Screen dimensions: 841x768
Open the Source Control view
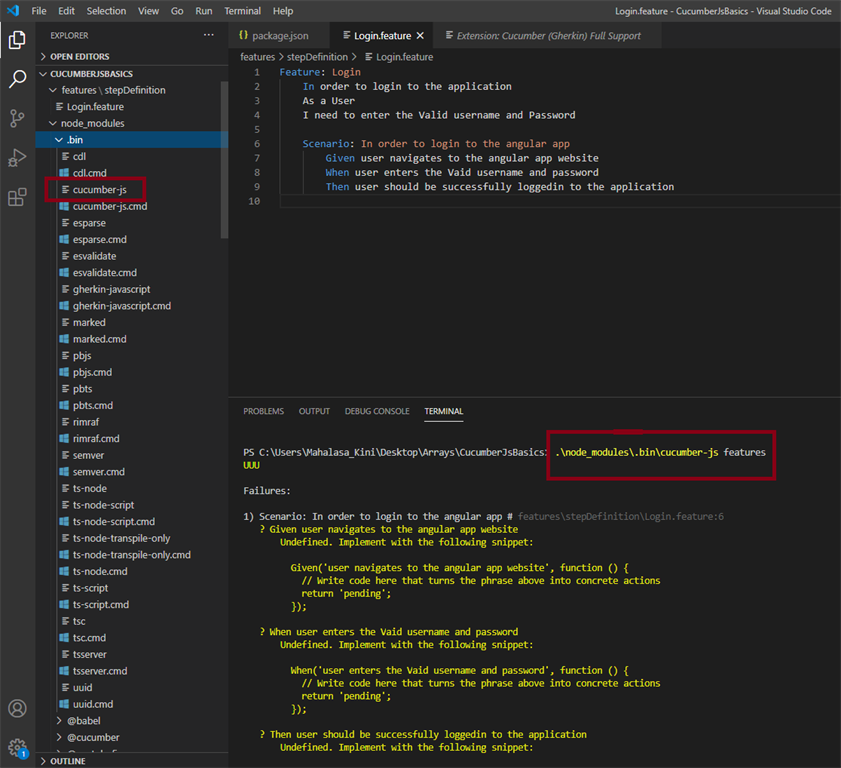(x=17, y=119)
